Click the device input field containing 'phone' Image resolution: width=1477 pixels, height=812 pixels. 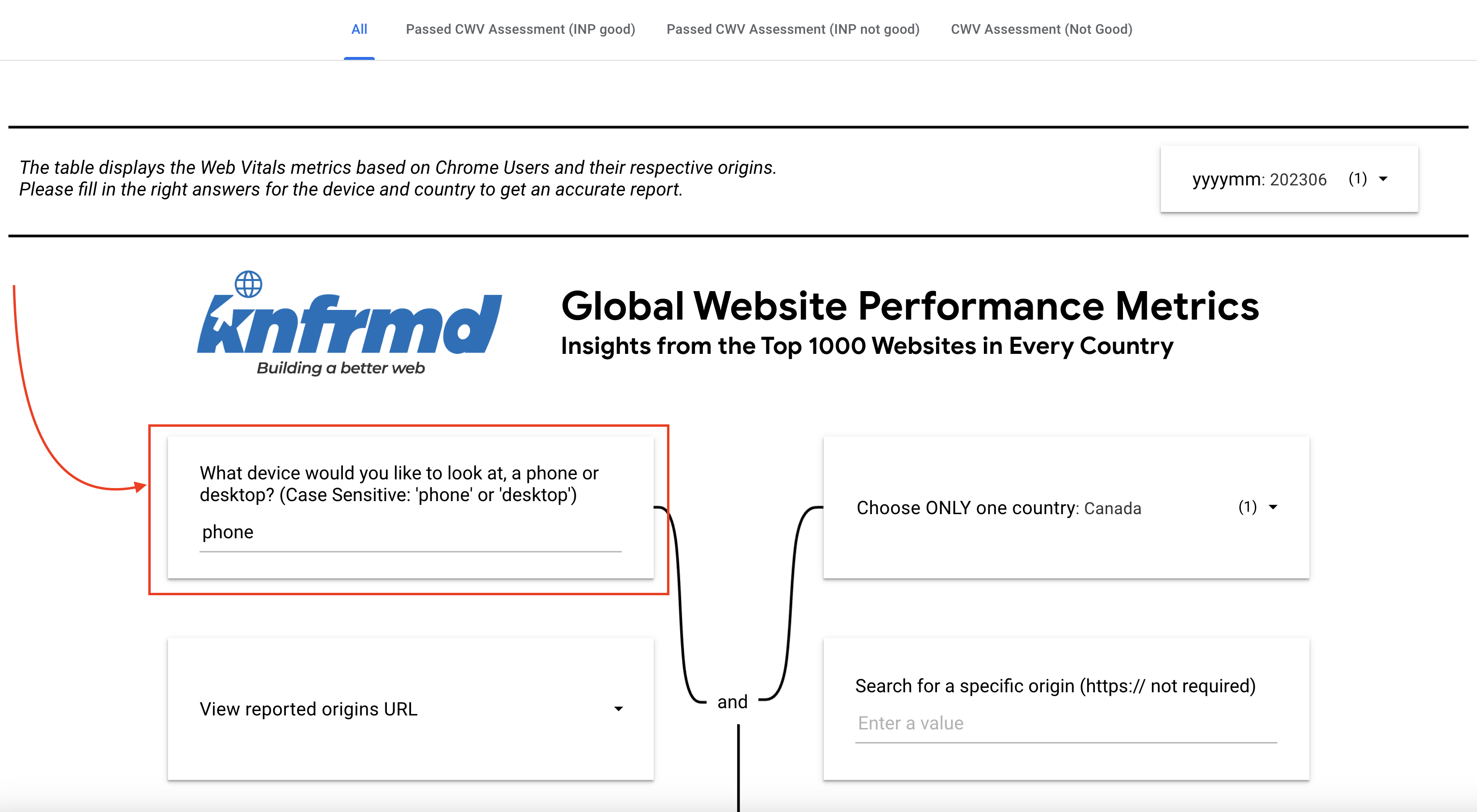pyautogui.click(x=411, y=532)
